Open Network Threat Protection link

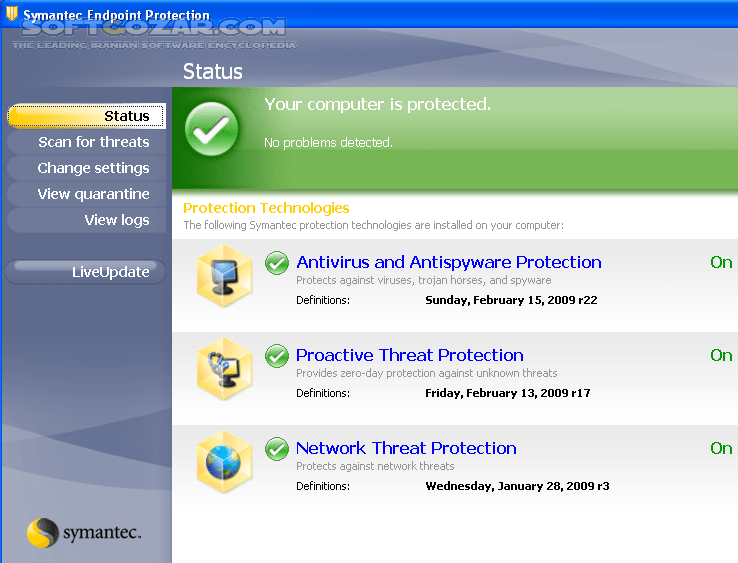406,448
